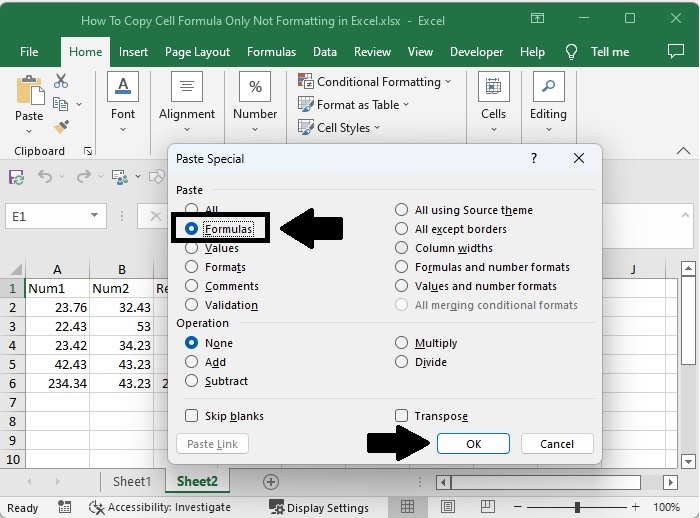Switch to the Formulas ribbon tab

point(271,52)
